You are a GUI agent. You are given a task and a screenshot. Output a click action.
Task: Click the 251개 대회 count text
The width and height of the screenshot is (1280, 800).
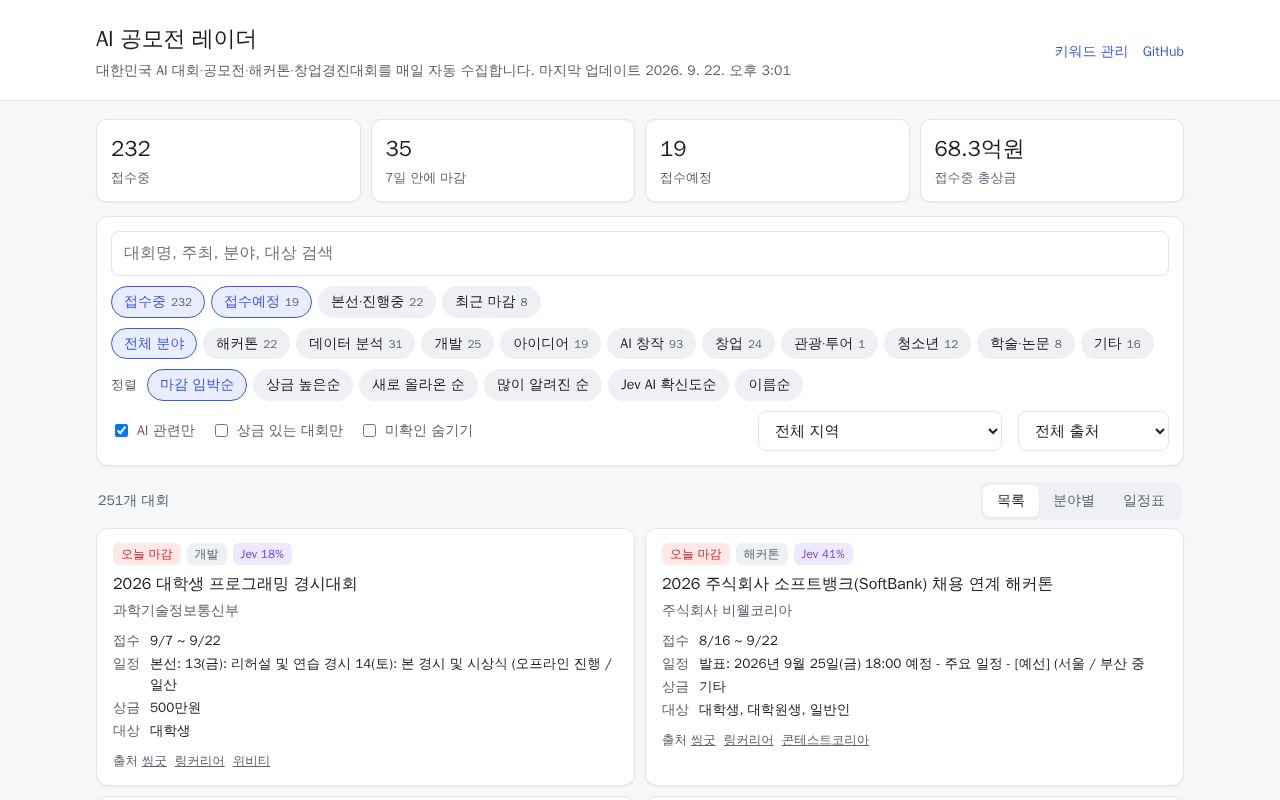pos(133,501)
